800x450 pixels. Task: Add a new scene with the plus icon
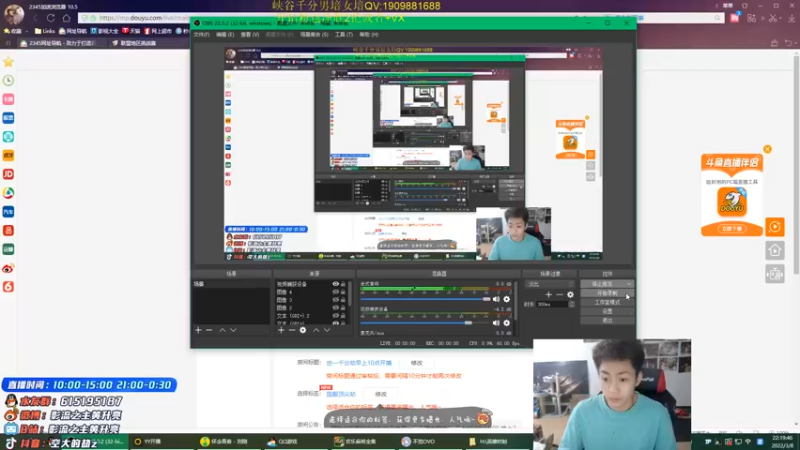click(198, 330)
